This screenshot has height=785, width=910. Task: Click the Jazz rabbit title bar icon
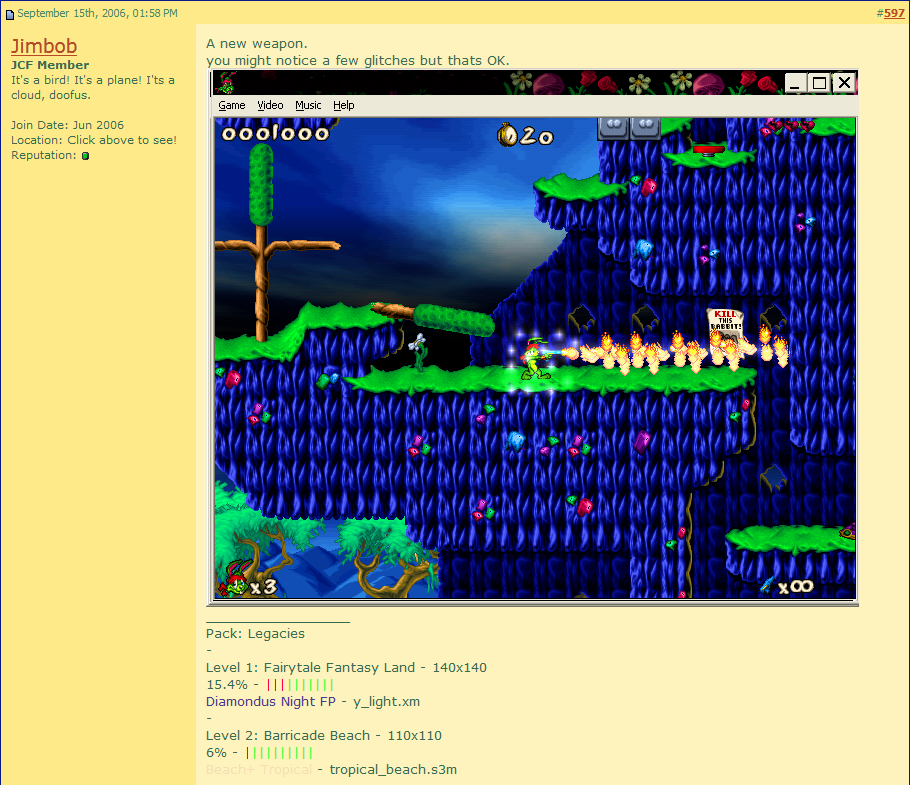click(x=226, y=83)
